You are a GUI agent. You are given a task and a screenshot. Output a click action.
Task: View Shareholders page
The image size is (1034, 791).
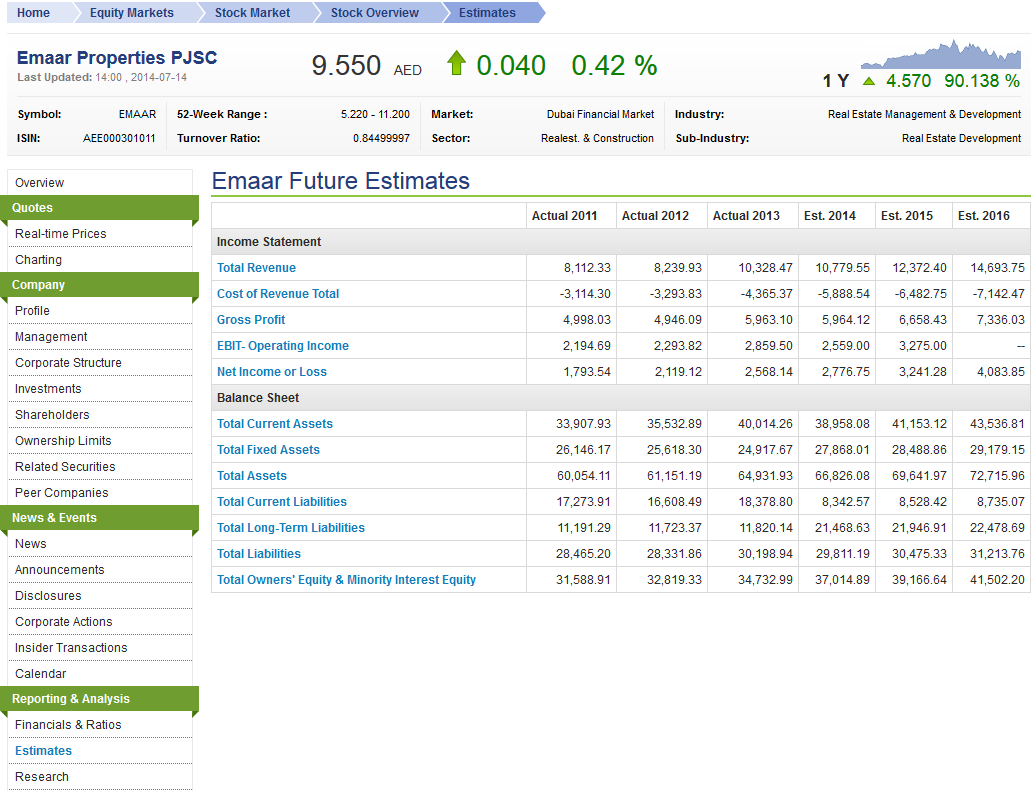(x=52, y=415)
